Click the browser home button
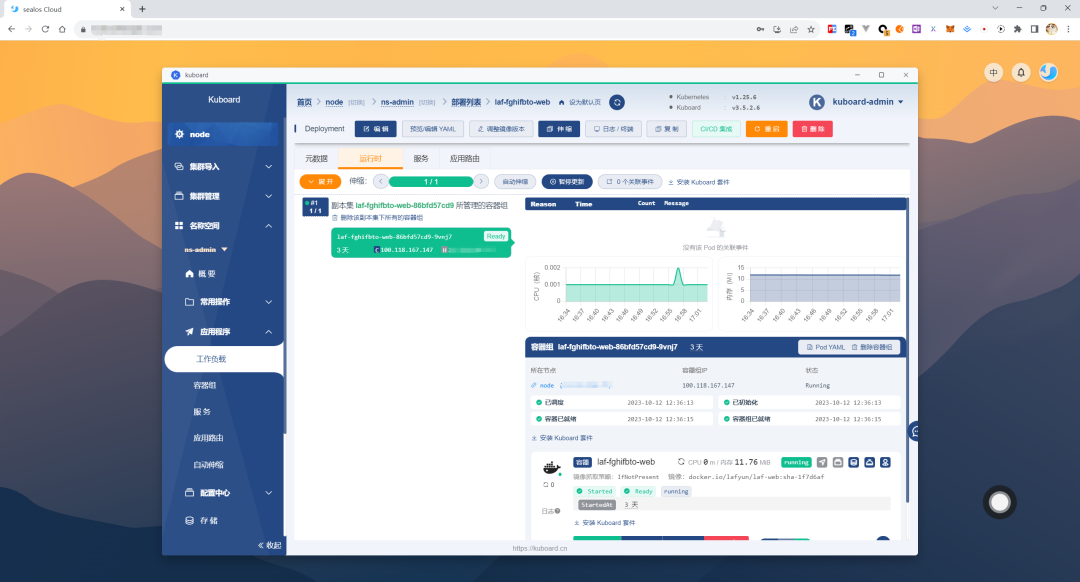1080x582 pixels. [x=62, y=29]
